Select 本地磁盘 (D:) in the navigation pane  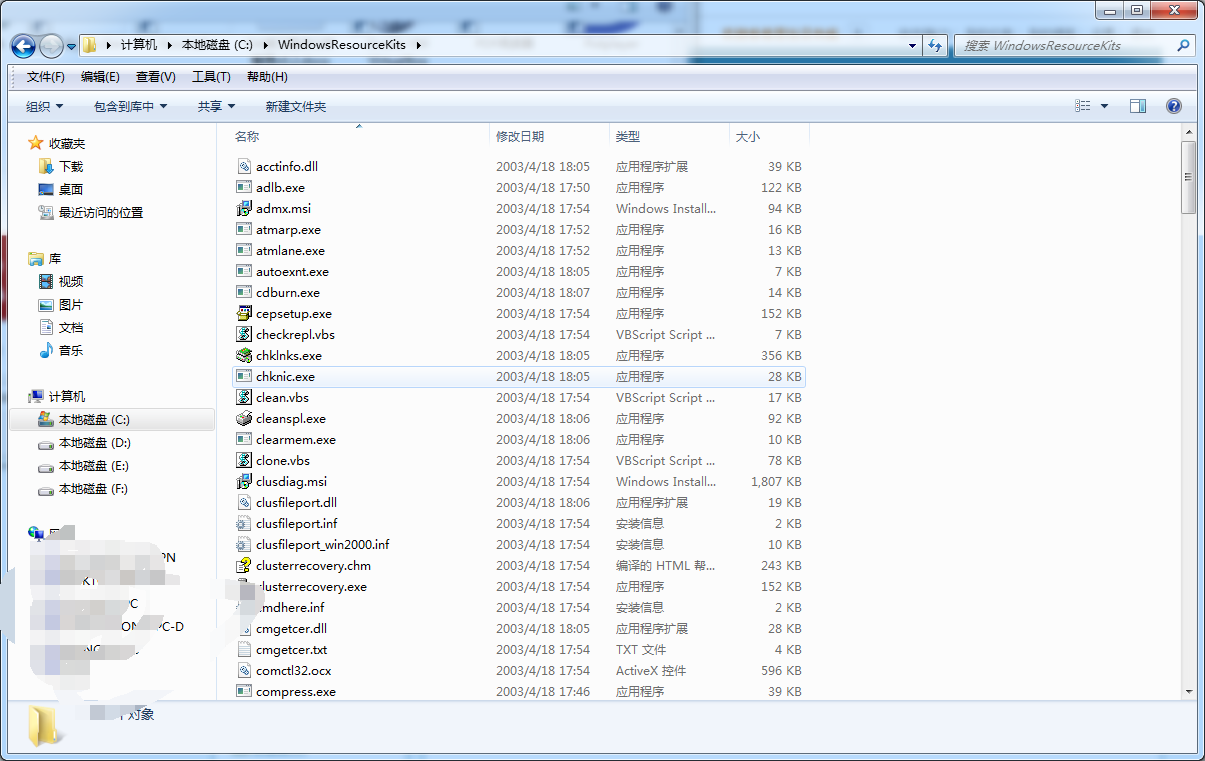click(x=95, y=443)
